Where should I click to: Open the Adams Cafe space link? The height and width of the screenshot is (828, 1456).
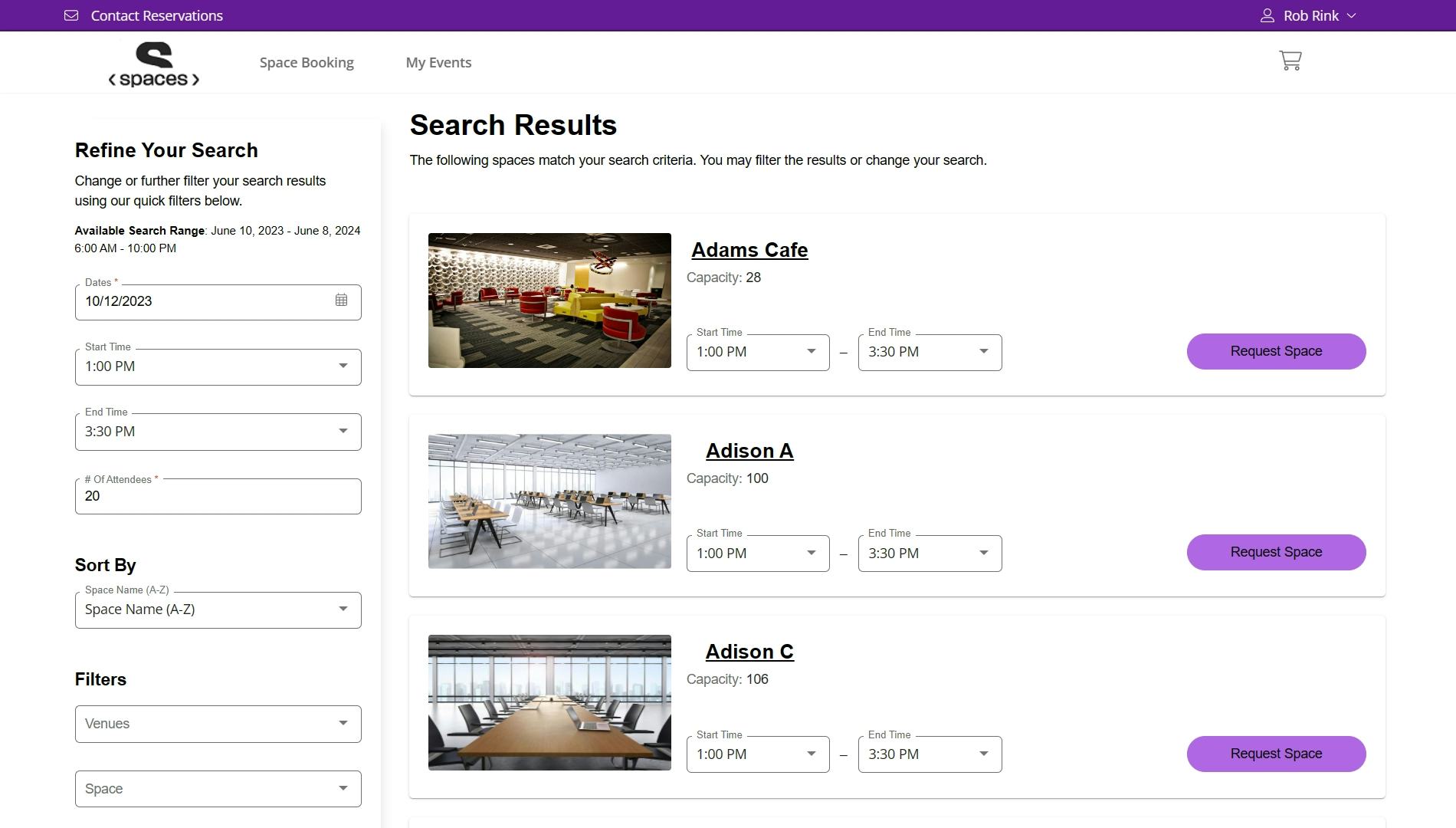pyautogui.click(x=749, y=250)
